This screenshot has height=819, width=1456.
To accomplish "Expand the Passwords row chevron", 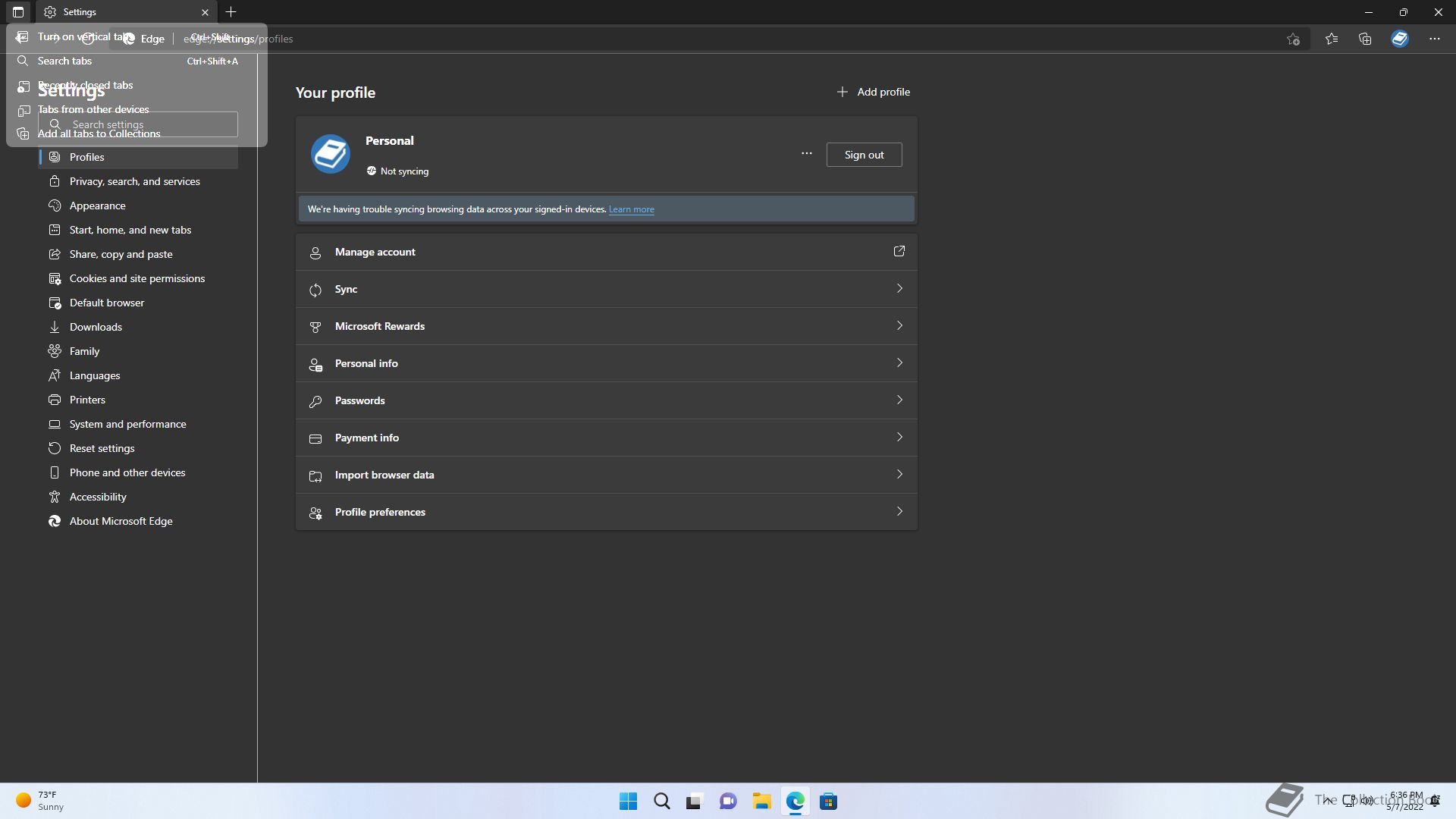I will 899,400.
